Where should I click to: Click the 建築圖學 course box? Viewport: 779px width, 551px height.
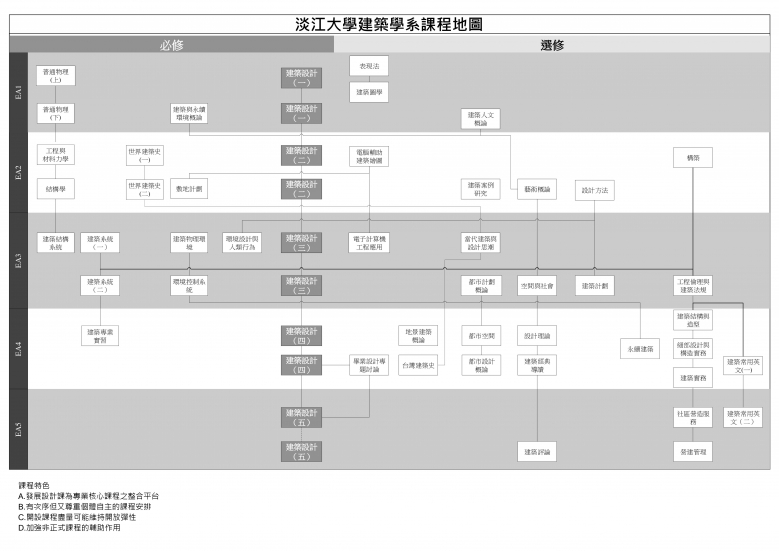pos(369,92)
